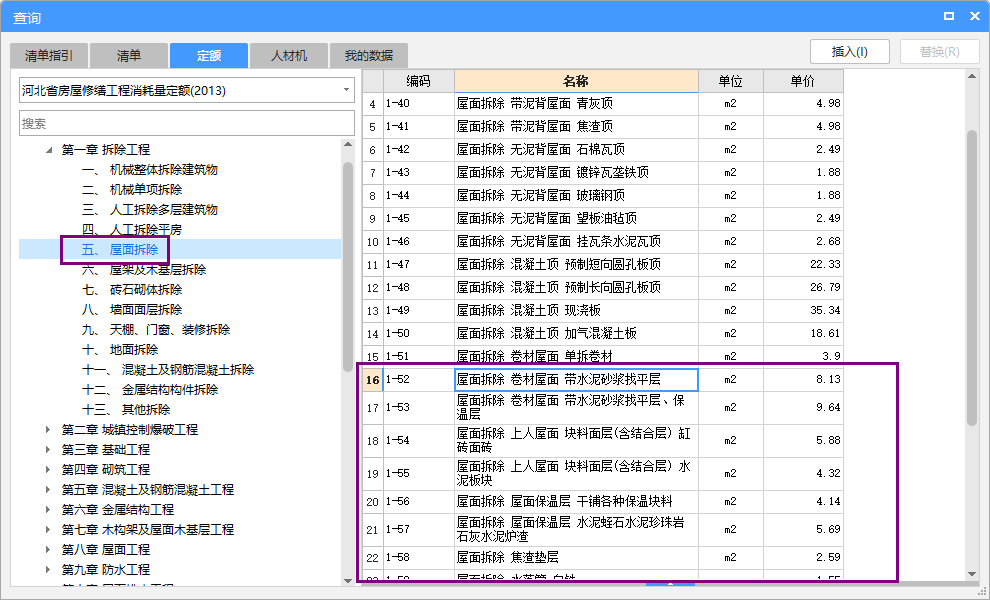Select 三、人工拆除多层建筑物
990x600 pixels.
click(x=150, y=210)
